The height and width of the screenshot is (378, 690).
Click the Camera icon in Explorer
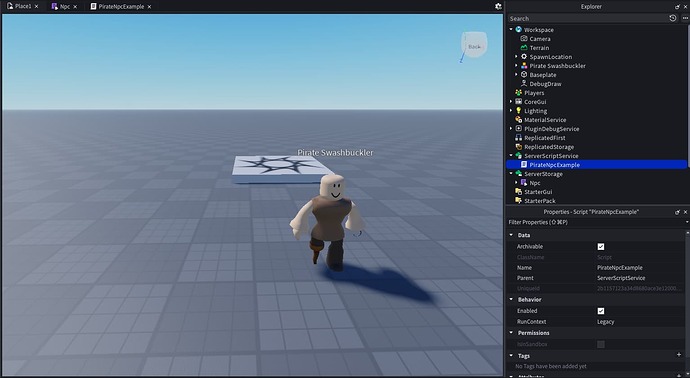pos(524,39)
